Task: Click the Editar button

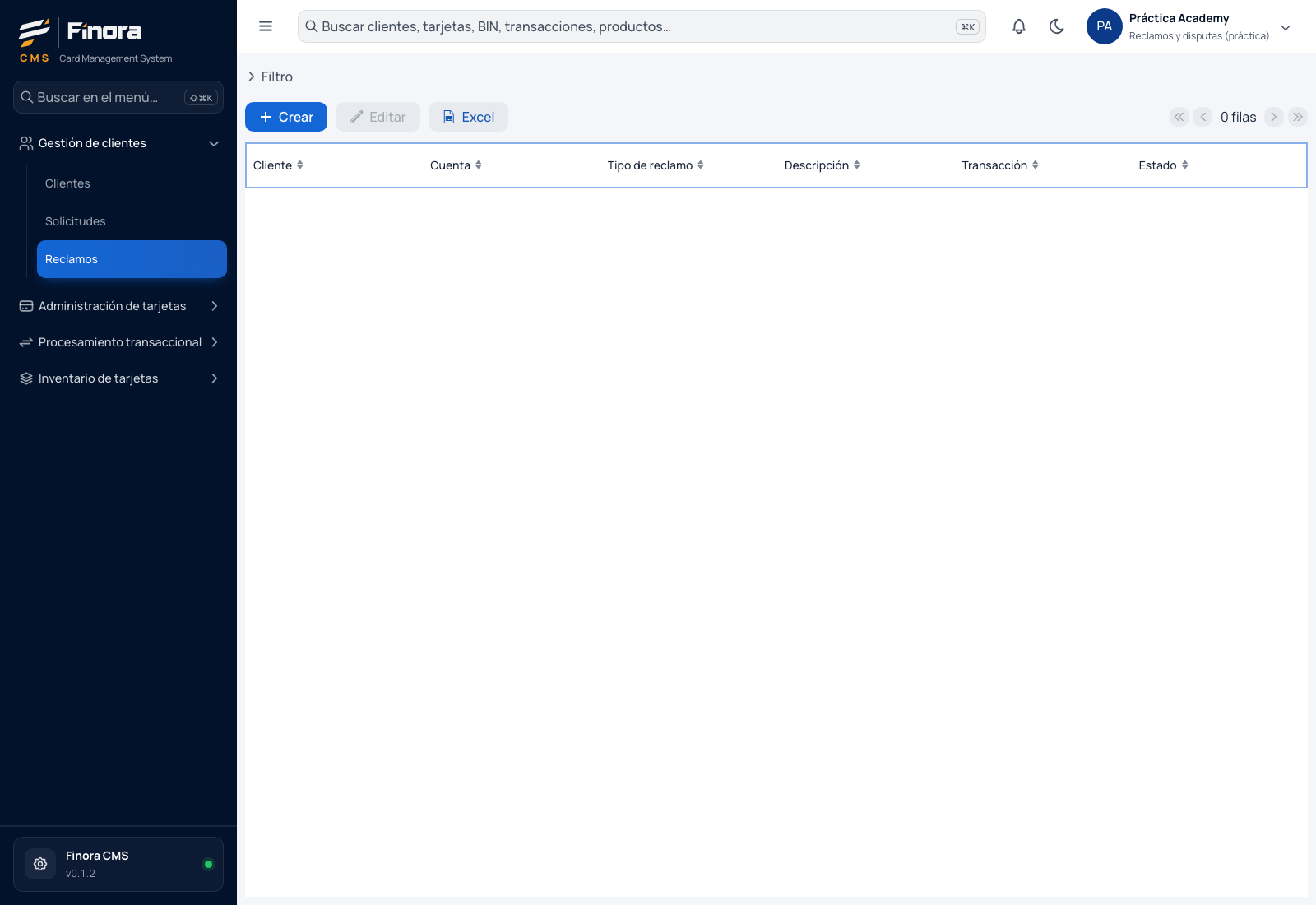Action: (x=378, y=117)
